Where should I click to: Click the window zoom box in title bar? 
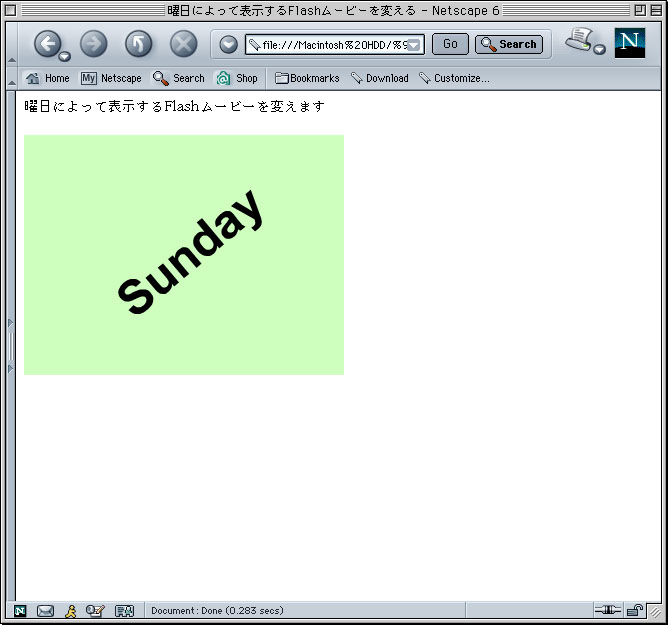point(640,10)
